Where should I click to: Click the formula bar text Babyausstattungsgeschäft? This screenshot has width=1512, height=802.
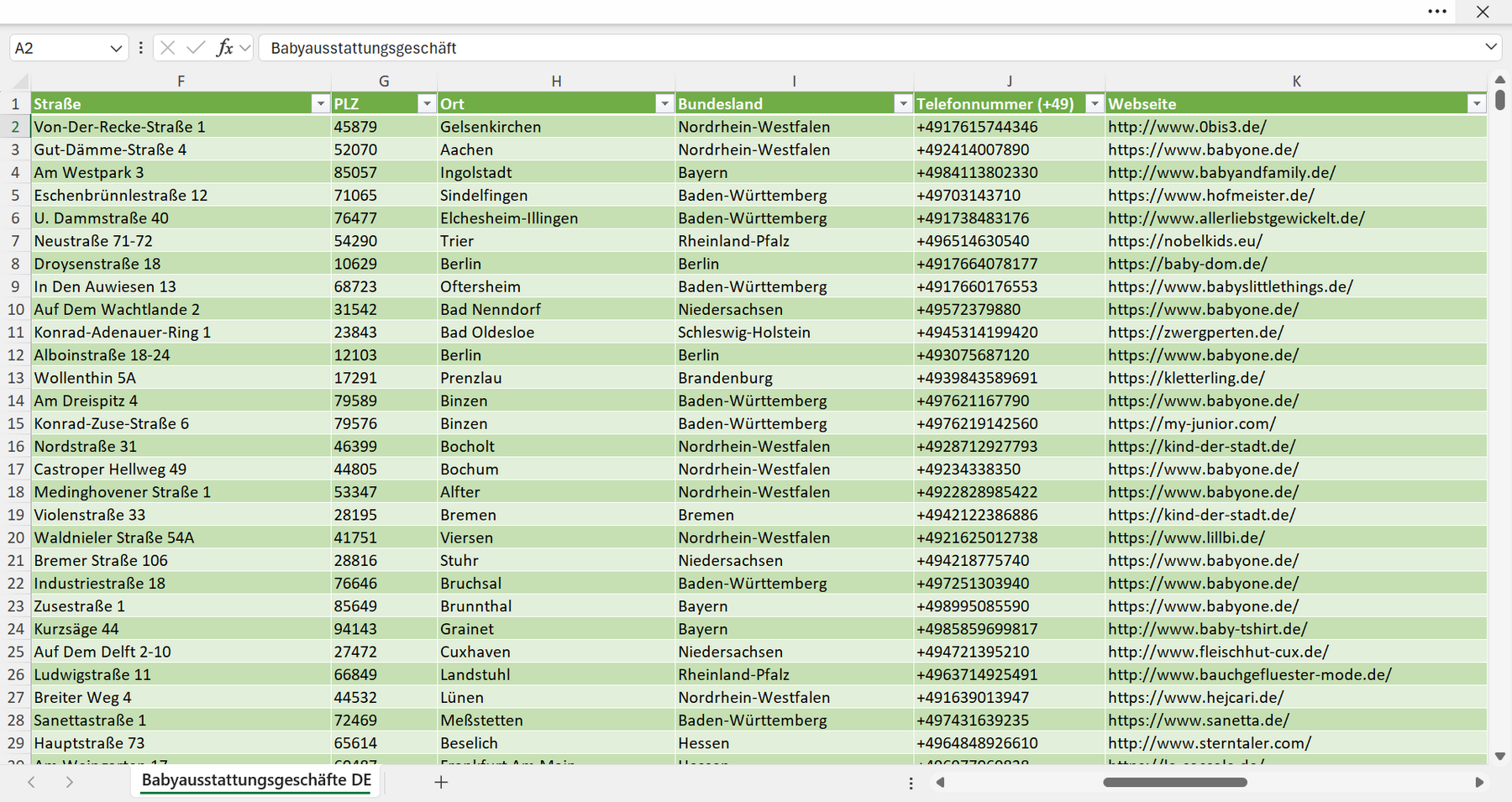pos(363,48)
